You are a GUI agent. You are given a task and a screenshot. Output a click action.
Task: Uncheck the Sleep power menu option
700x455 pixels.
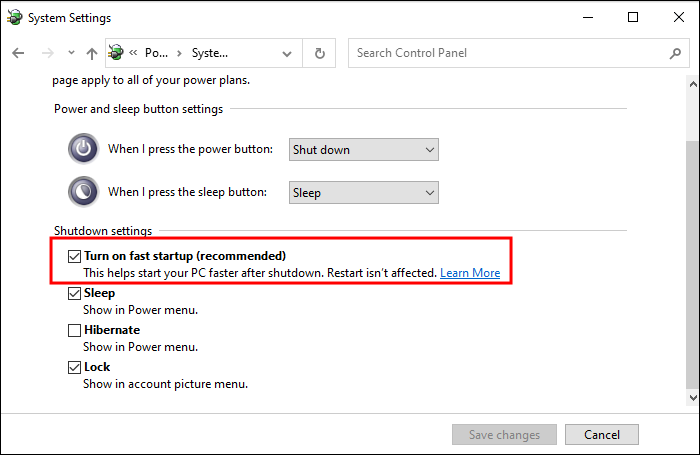pyautogui.click(x=74, y=293)
